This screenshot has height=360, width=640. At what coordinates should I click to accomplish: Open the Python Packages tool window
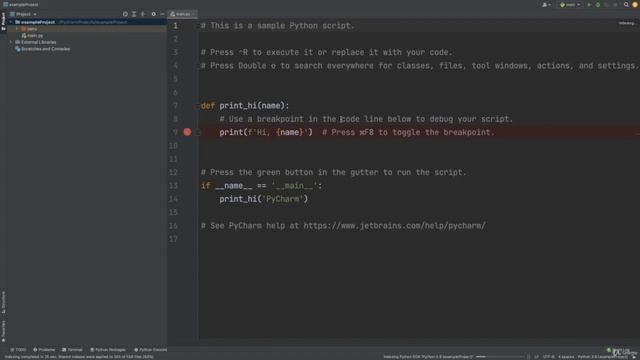pyautogui.click(x=108, y=350)
